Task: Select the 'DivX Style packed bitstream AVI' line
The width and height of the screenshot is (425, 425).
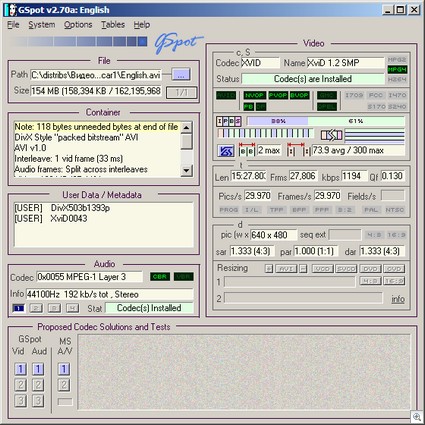Action: click(x=76, y=137)
